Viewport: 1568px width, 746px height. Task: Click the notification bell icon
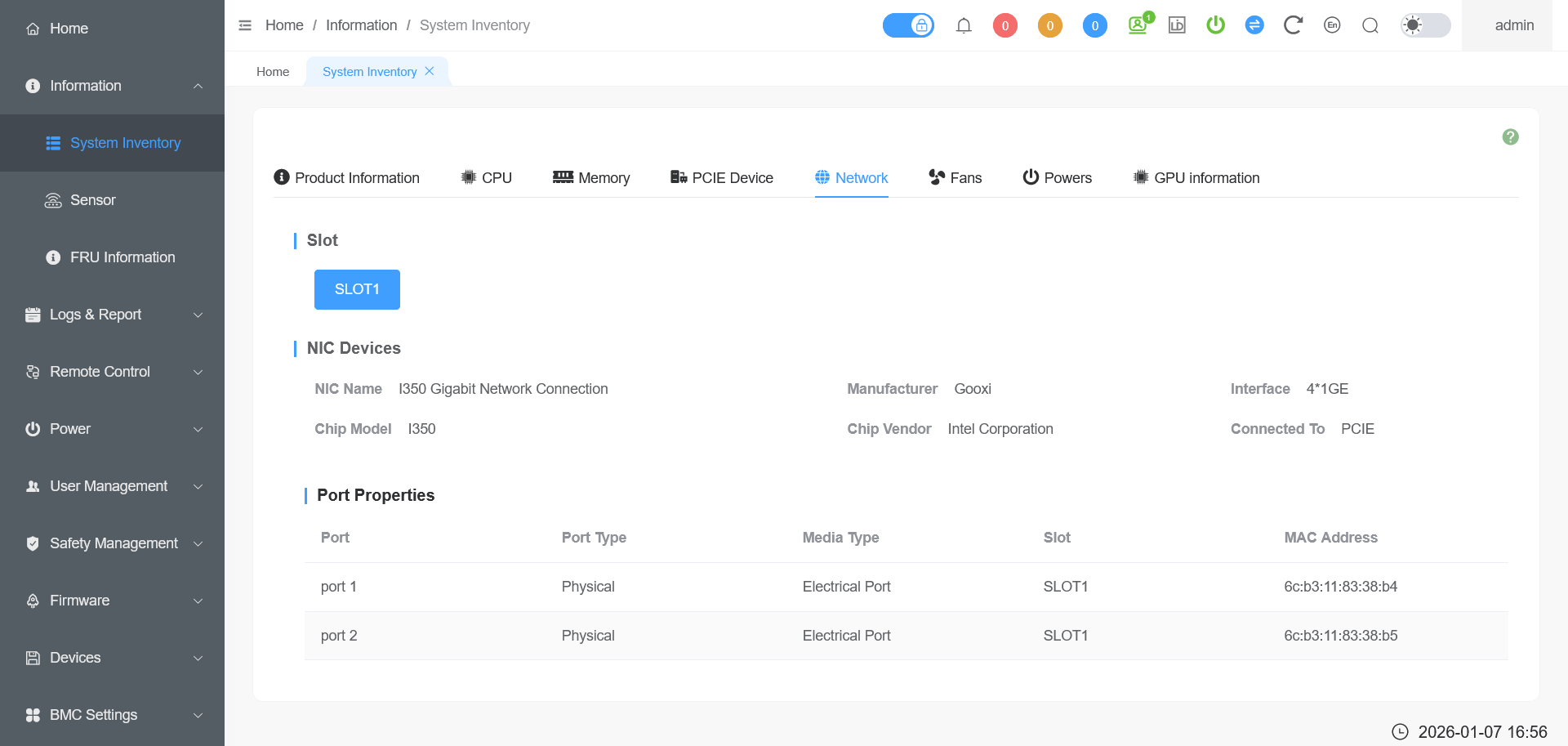click(x=964, y=25)
